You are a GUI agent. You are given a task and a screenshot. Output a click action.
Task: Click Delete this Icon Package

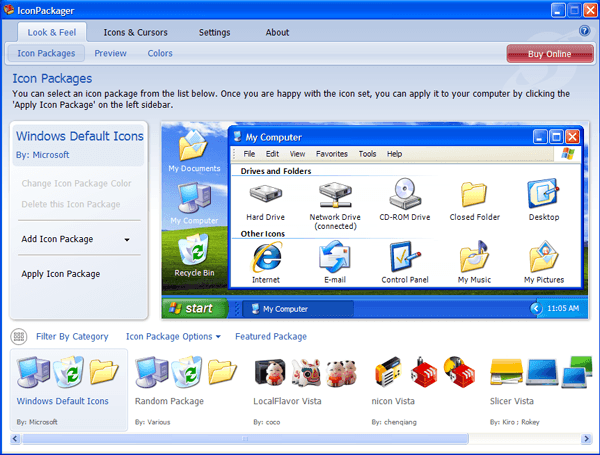pos(71,204)
